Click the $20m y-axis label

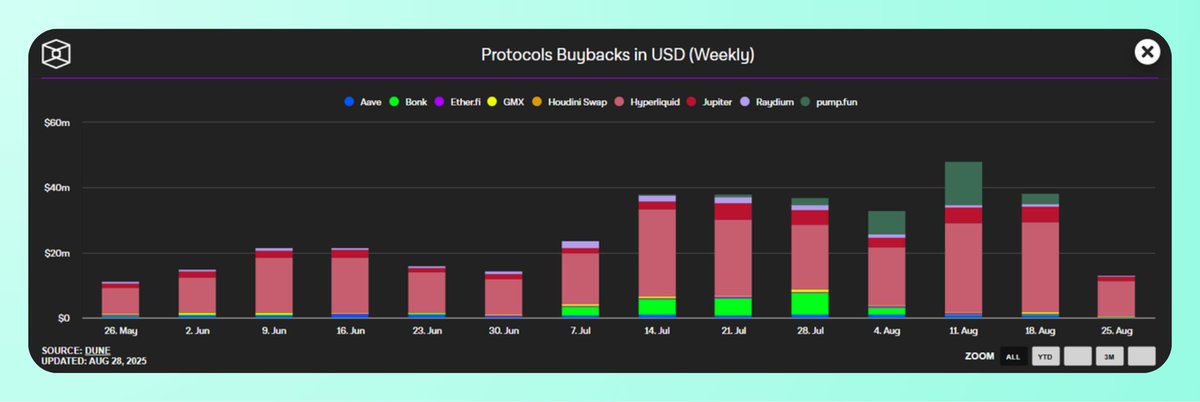(56, 253)
